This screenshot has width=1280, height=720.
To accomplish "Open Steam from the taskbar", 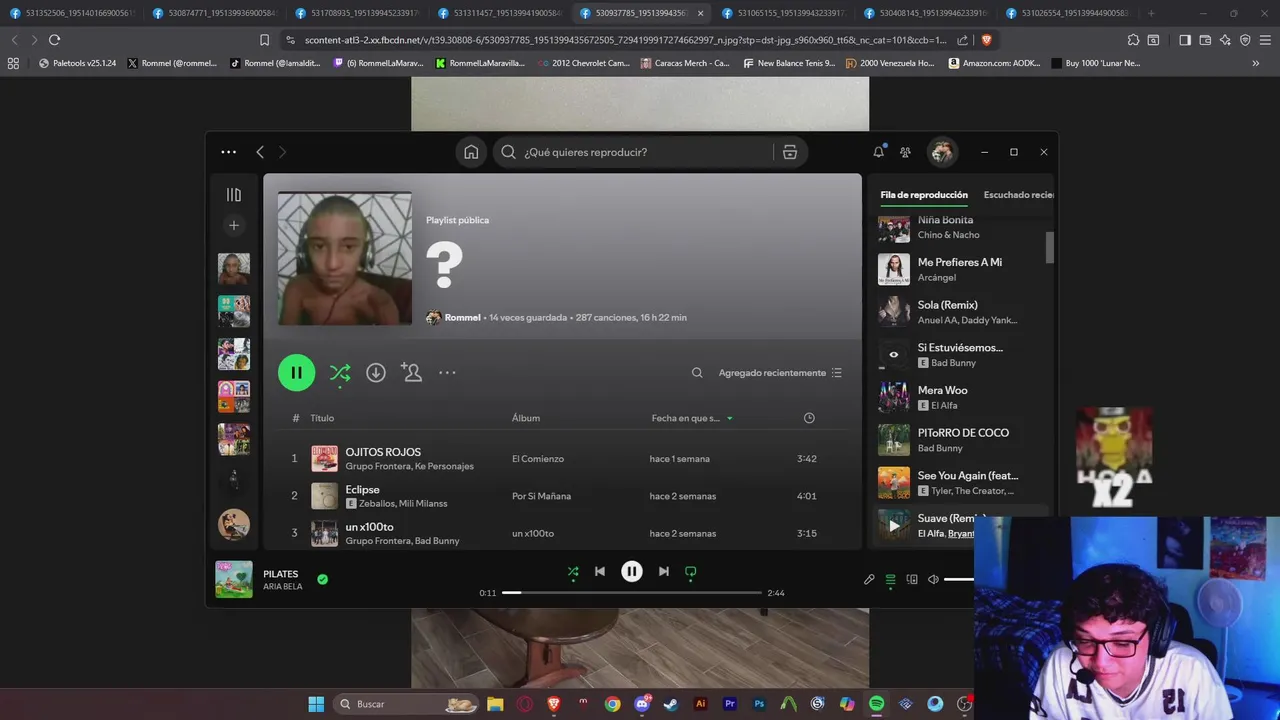I will pos(671,704).
